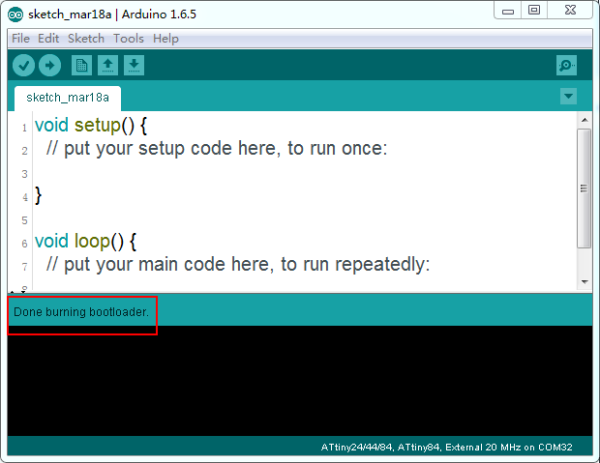This screenshot has height=463, width=600.
Task: Click the 'put your main code here' comment
Action: pos(238,264)
